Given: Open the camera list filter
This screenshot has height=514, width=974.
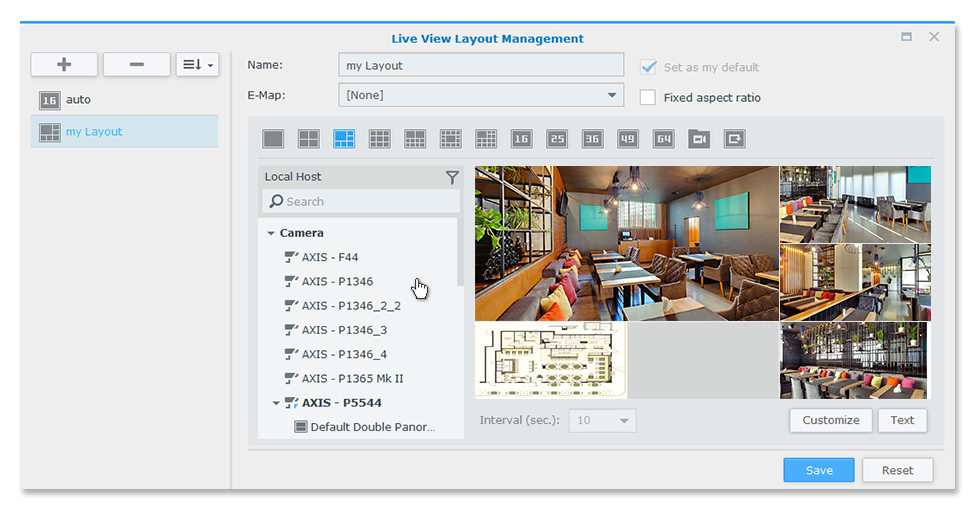Looking at the screenshot, I should pos(452,177).
